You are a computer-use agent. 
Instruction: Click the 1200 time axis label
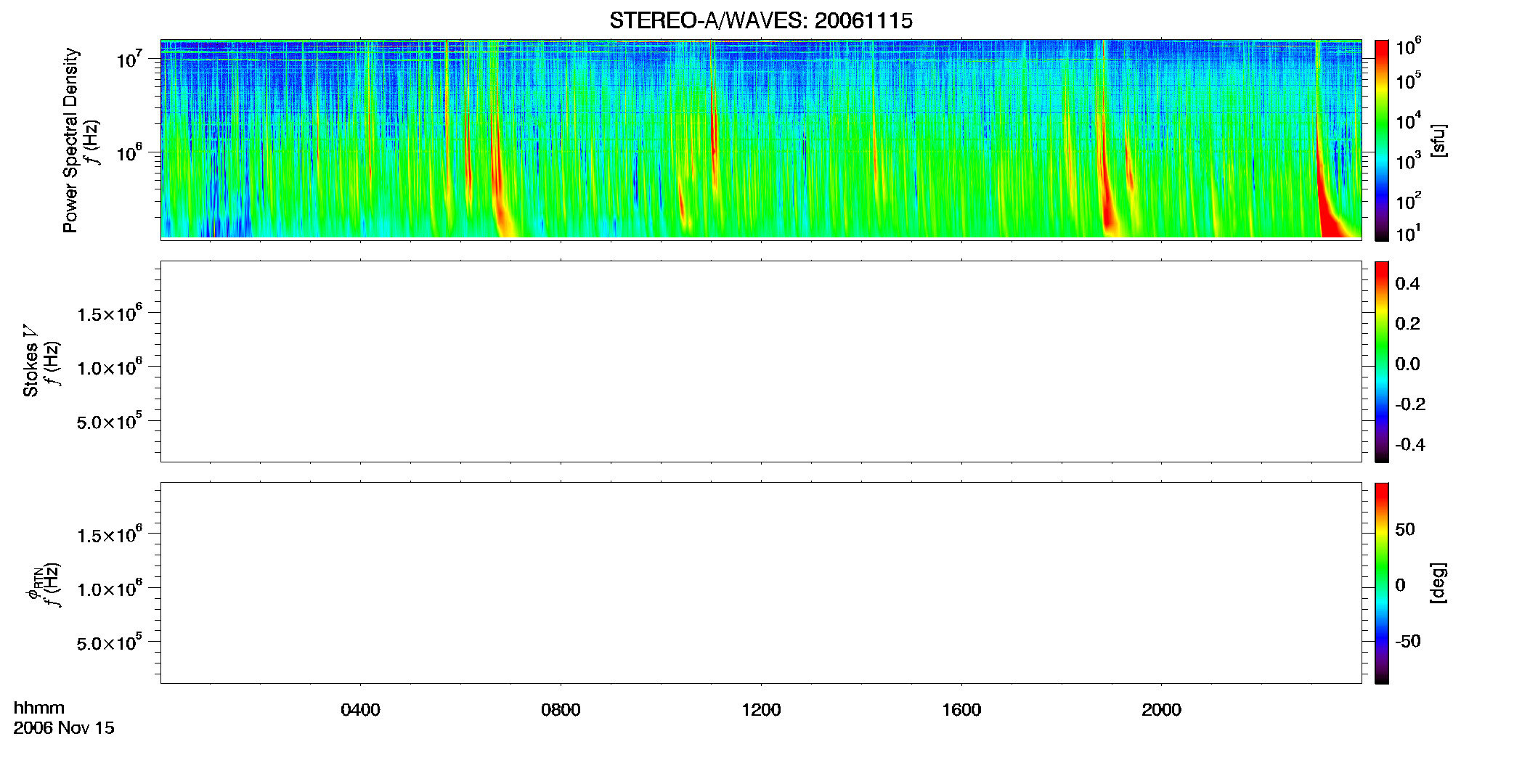(x=761, y=710)
